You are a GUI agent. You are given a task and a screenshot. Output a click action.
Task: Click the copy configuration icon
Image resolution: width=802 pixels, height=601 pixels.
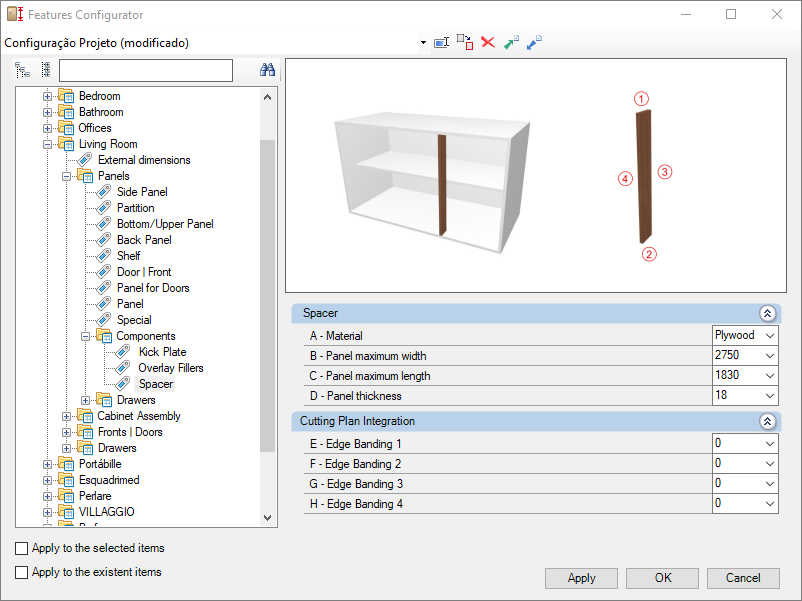pos(464,42)
